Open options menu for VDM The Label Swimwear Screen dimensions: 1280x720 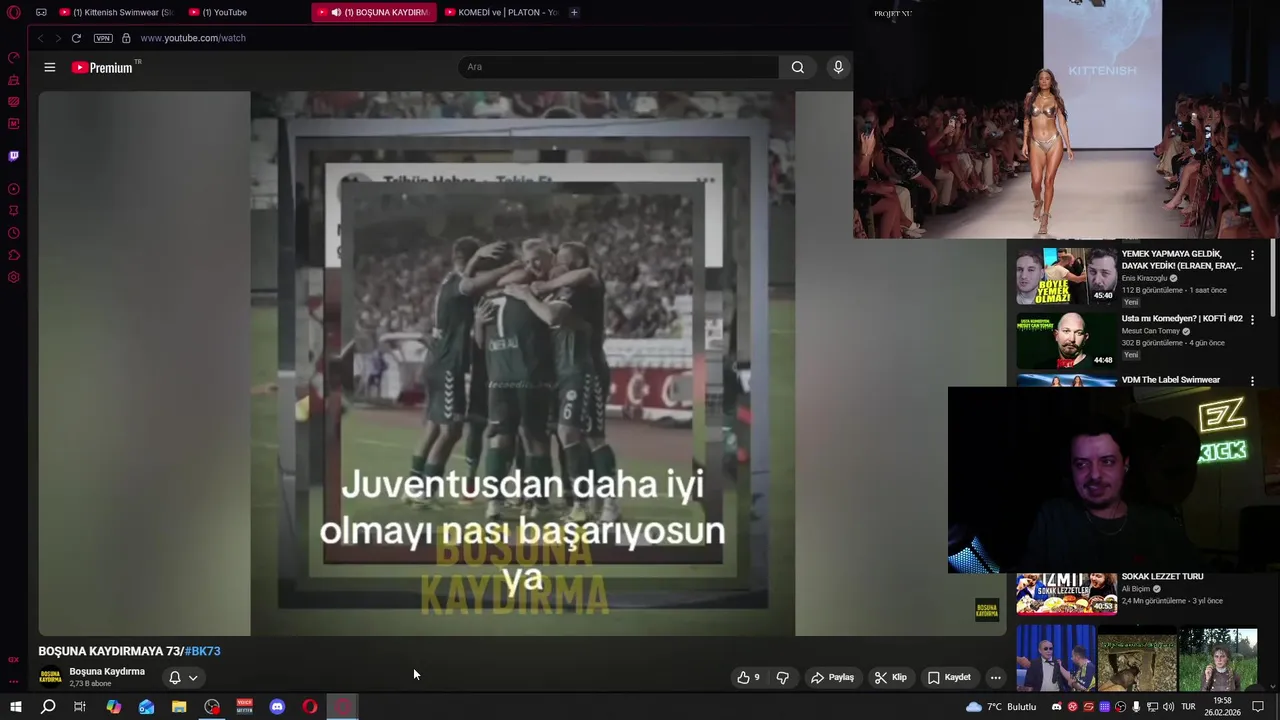(1252, 381)
